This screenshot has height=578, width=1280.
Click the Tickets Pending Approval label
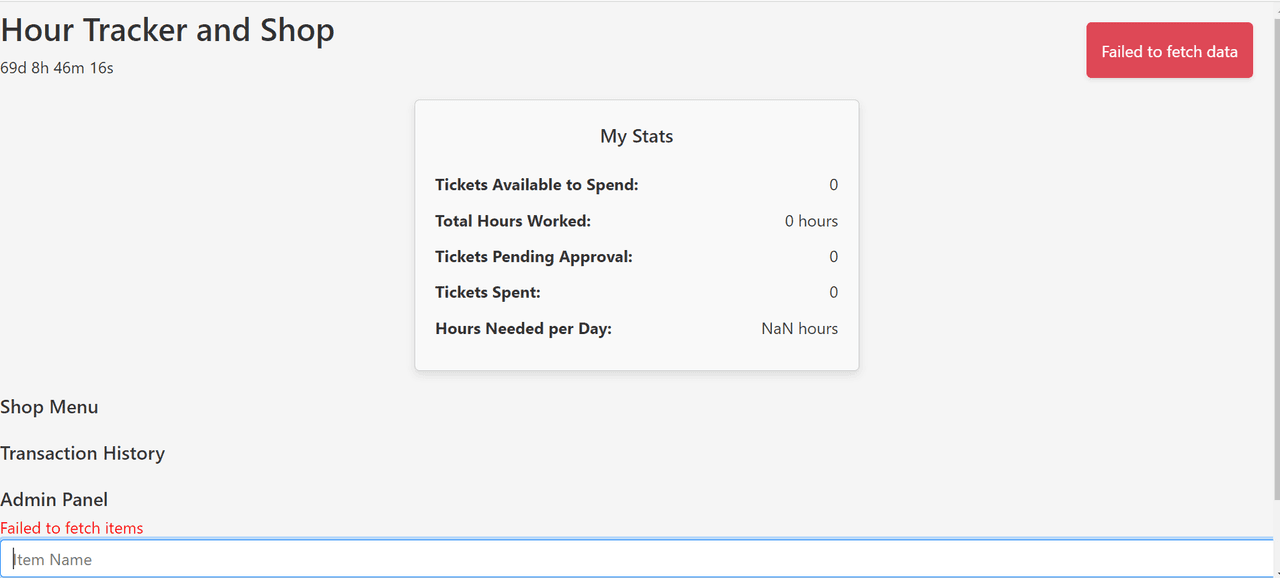pos(534,257)
